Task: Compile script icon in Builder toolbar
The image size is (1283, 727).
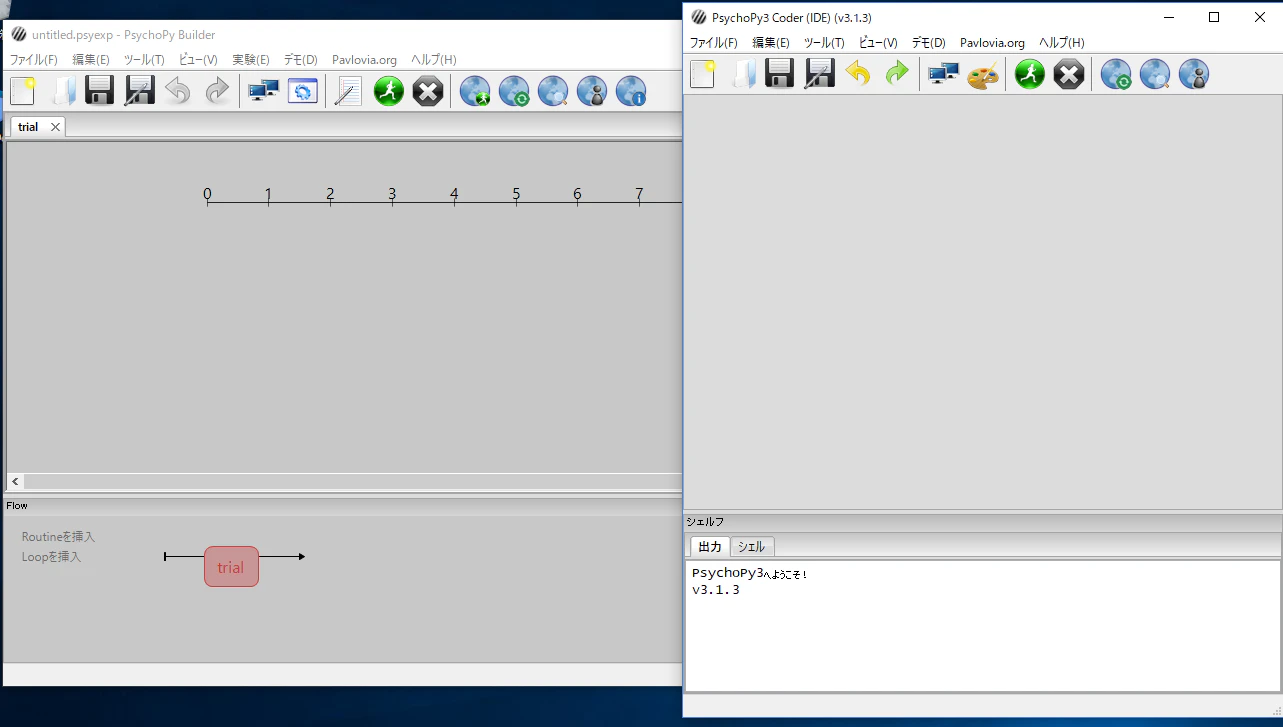Action: coord(348,91)
